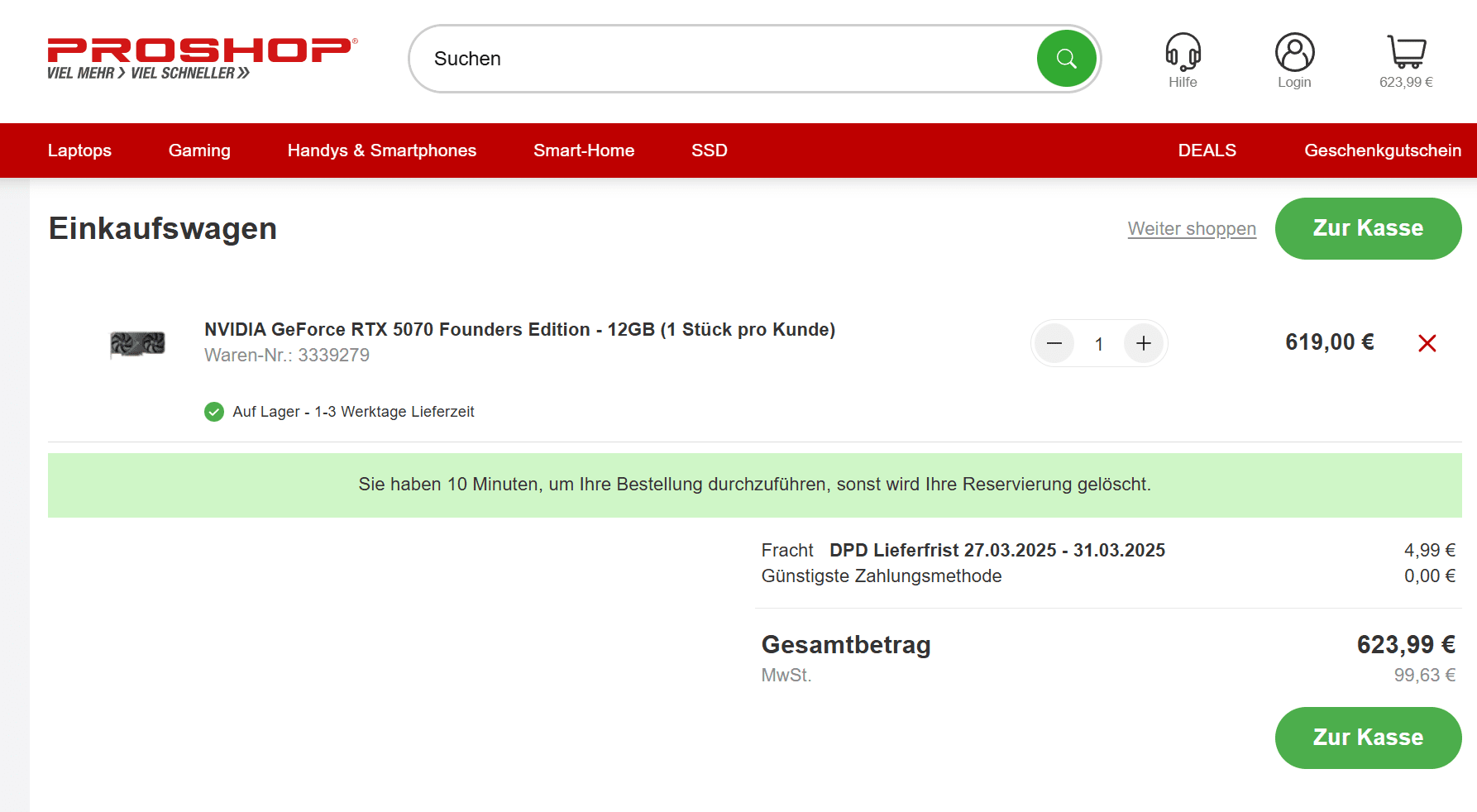Screen dimensions: 1477x812
Task: Click the Einkaufswagen heading
Action: click(x=163, y=228)
